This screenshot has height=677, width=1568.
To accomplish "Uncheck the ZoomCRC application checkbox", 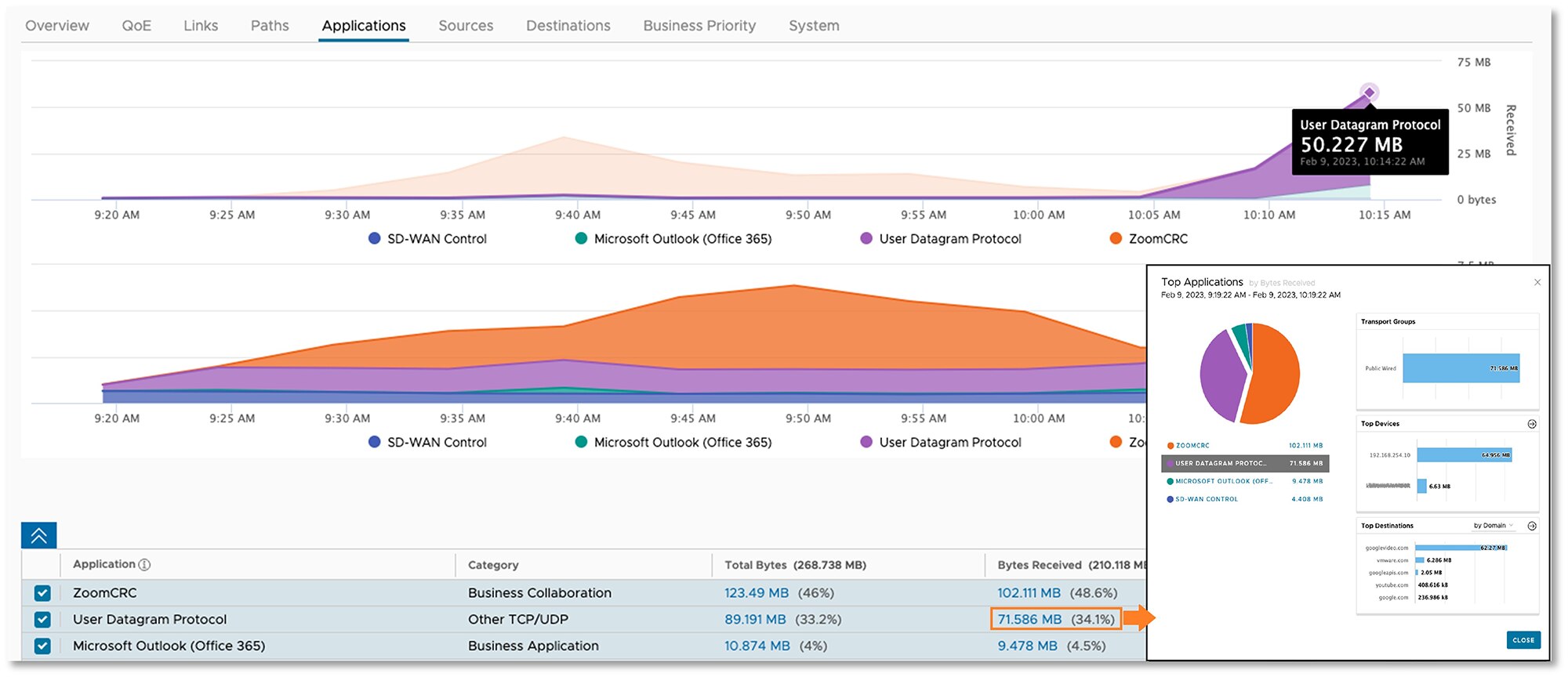I will pyautogui.click(x=42, y=593).
